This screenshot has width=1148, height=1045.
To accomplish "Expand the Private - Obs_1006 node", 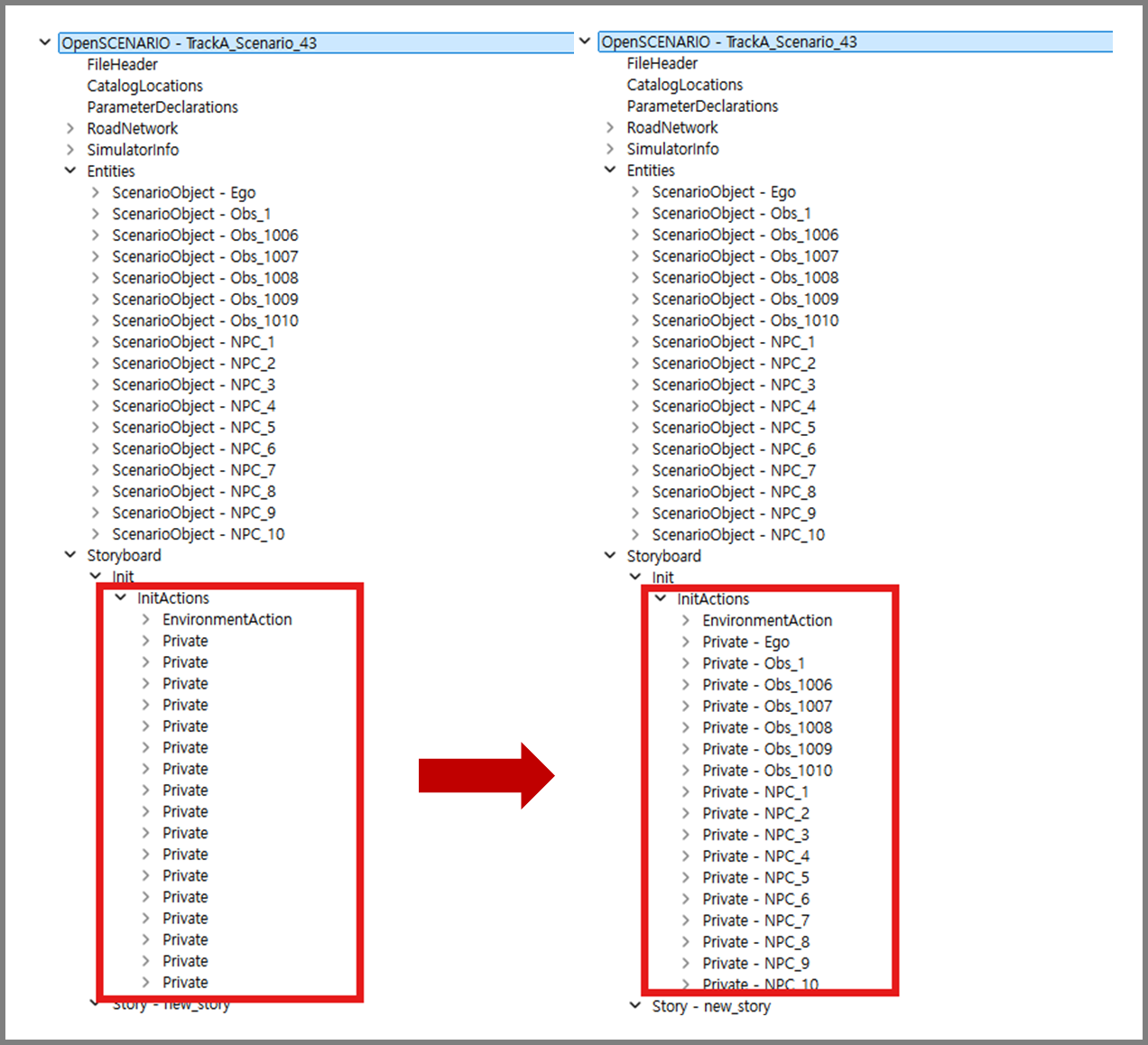I will pos(686,685).
